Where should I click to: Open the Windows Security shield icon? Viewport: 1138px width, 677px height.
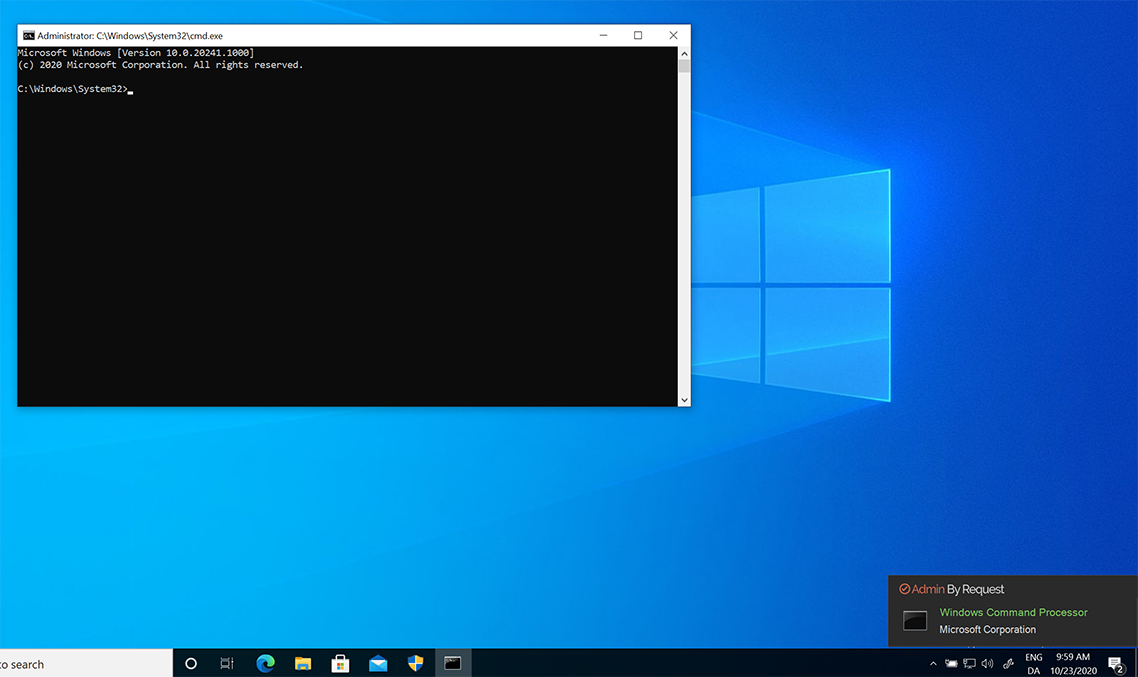pos(415,663)
